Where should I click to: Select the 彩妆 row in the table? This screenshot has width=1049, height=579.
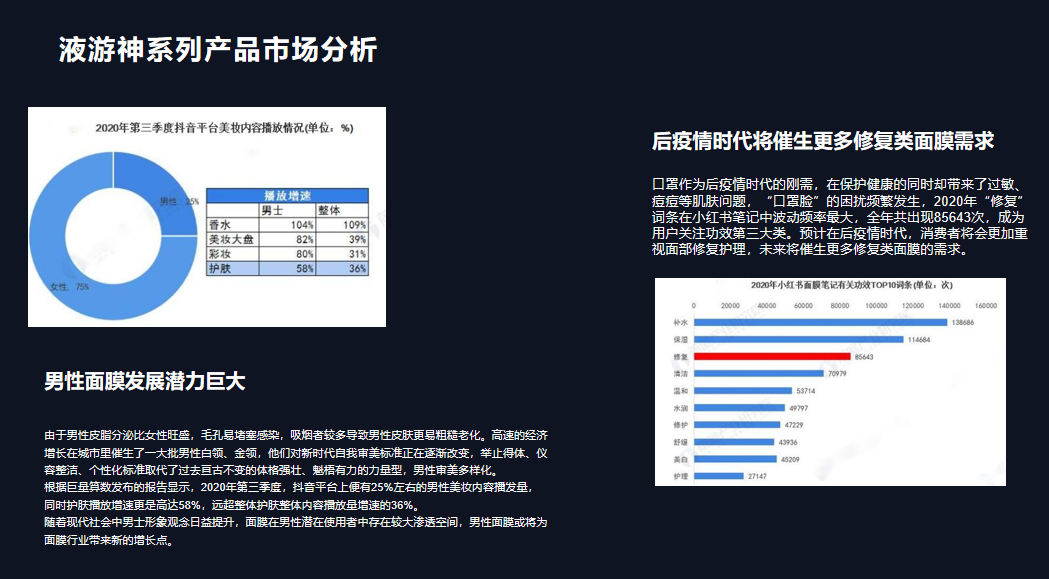point(287,254)
